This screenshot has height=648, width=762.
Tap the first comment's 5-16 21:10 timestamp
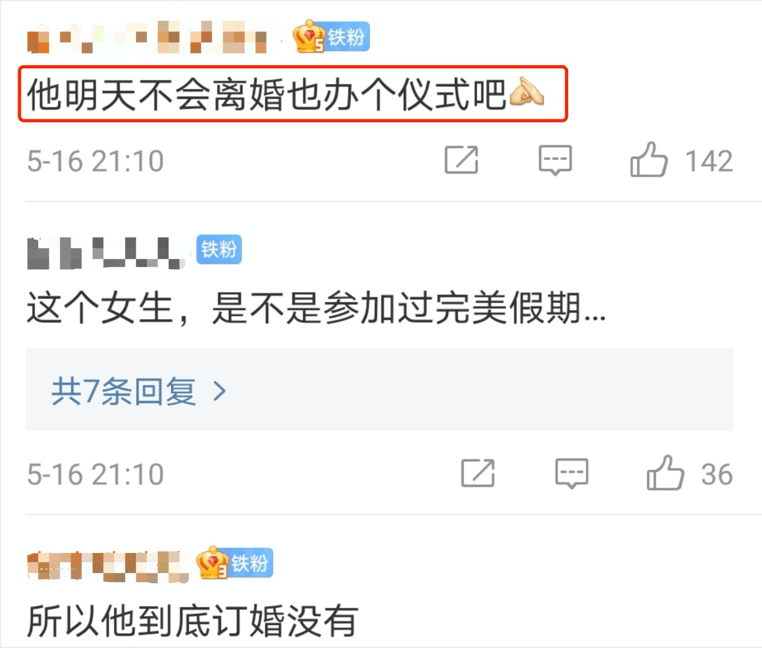pos(95,161)
